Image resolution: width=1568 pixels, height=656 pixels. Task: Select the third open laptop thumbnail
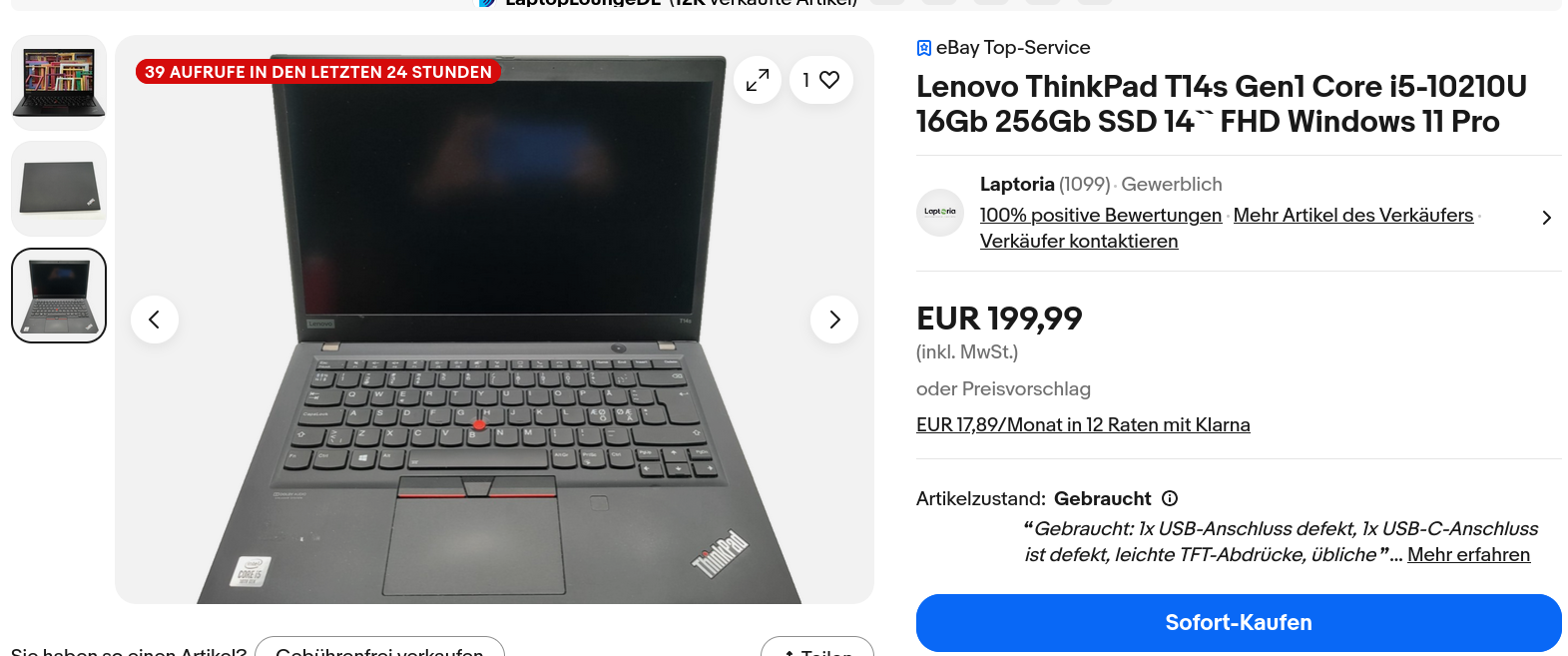tap(59, 296)
